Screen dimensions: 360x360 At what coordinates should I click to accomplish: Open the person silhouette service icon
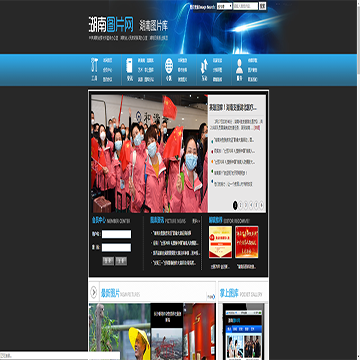click(x=239, y=66)
